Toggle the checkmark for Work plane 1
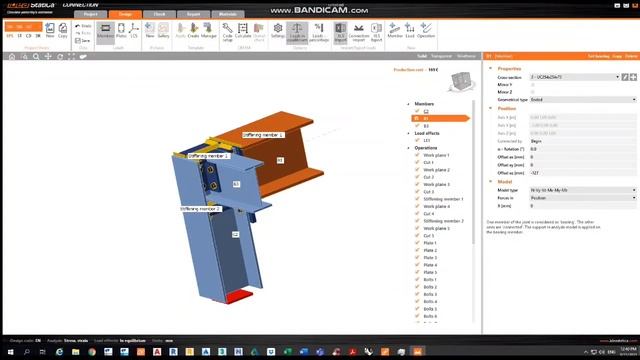The width and height of the screenshot is (640, 360). click(x=417, y=155)
